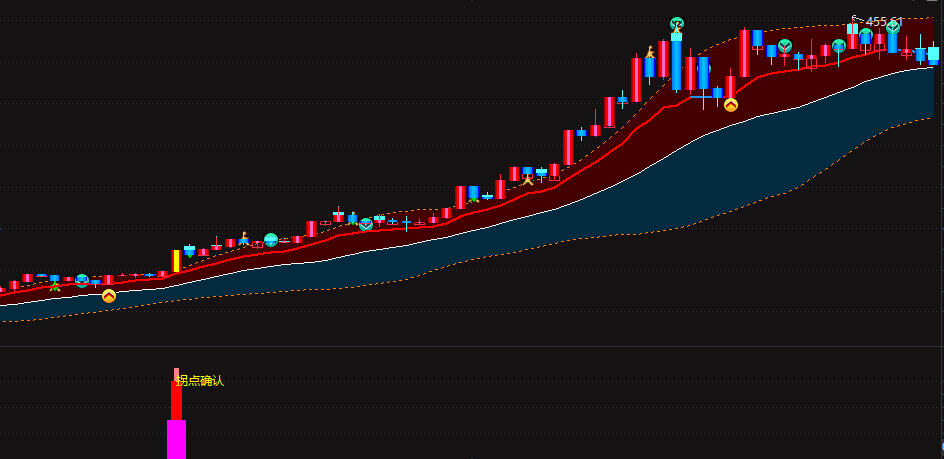Screen dimensions: 944x459
Task: Click the teal signal atop the highest blue candle
Action: (677, 24)
